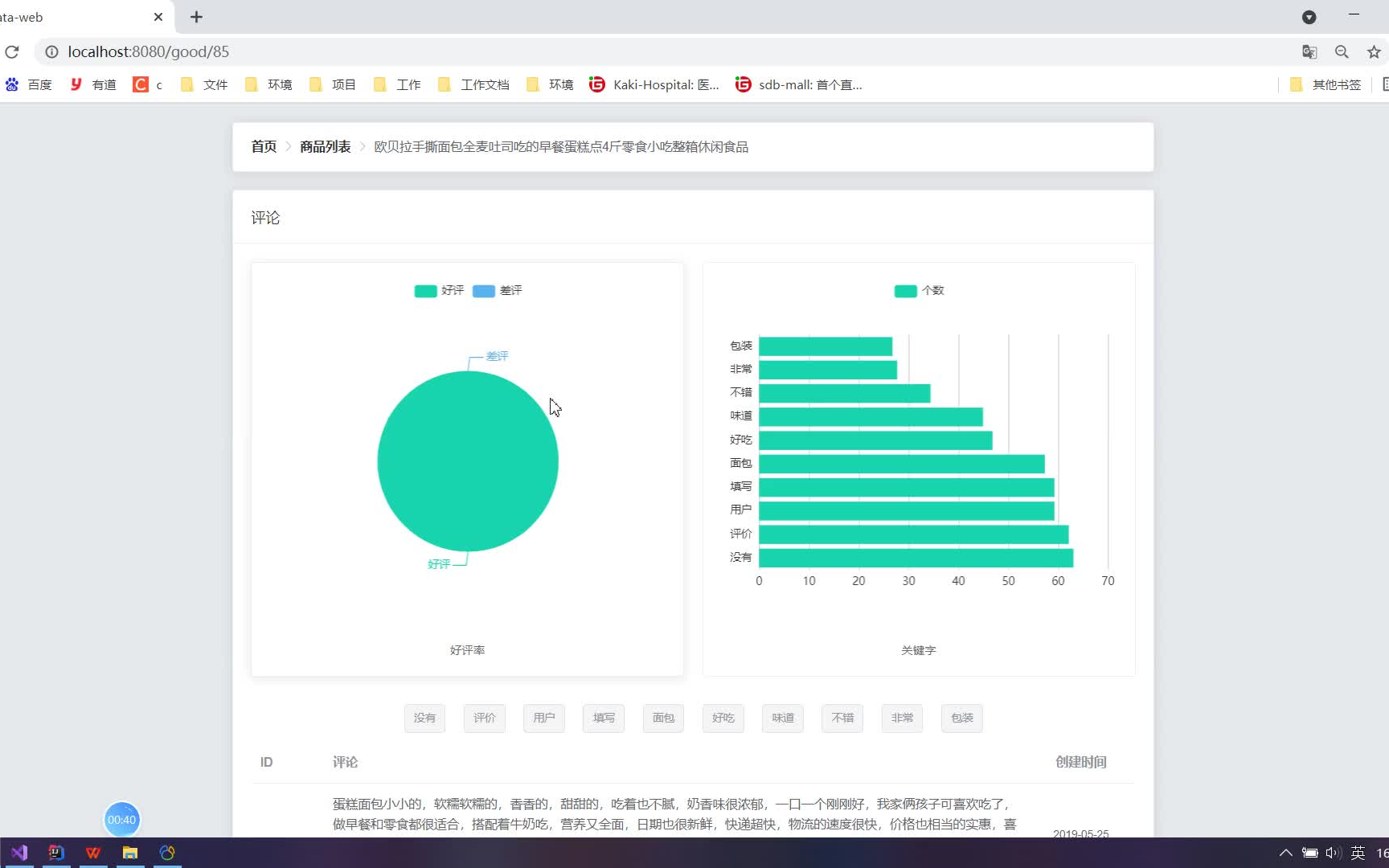Toggle the 个数 legend on the bar chart

pos(919,291)
